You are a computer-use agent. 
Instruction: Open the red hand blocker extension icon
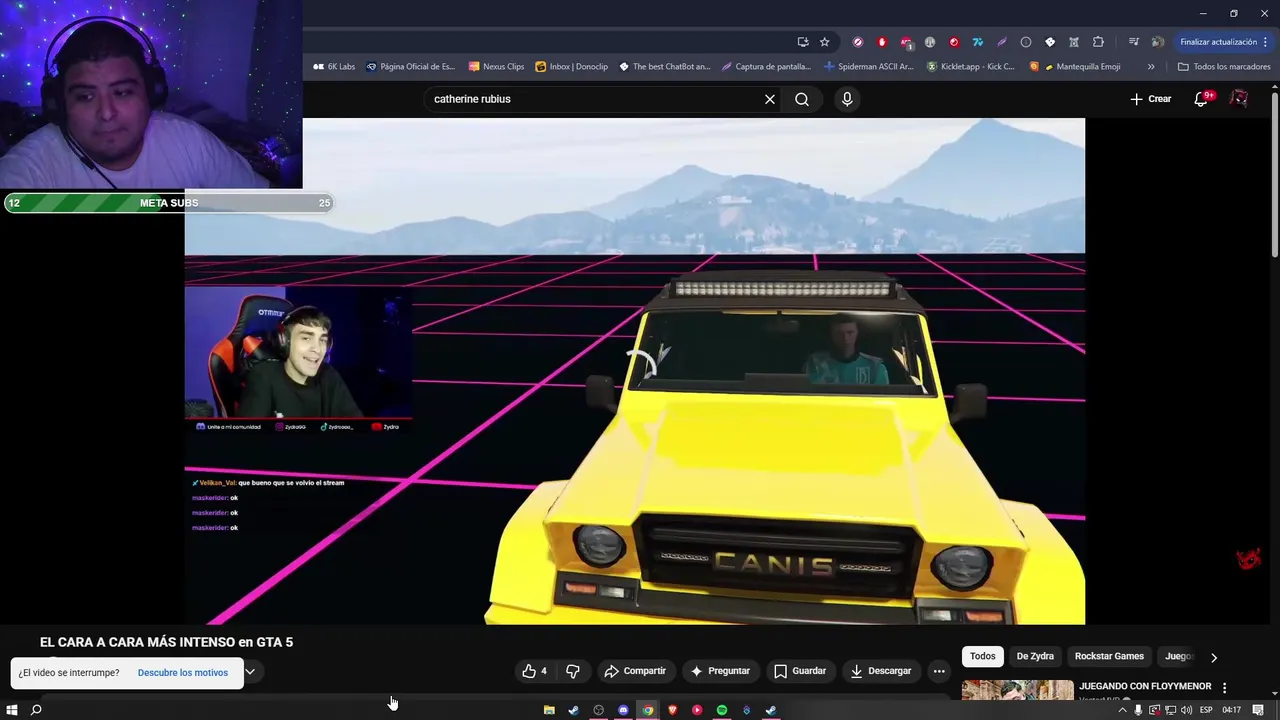(882, 42)
